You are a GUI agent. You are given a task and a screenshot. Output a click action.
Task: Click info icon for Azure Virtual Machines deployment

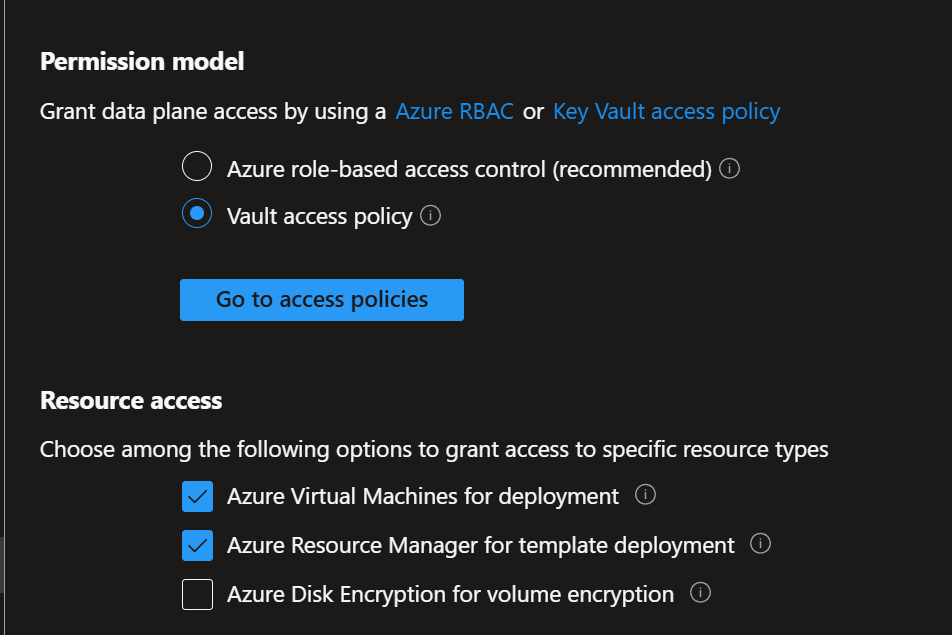point(645,495)
